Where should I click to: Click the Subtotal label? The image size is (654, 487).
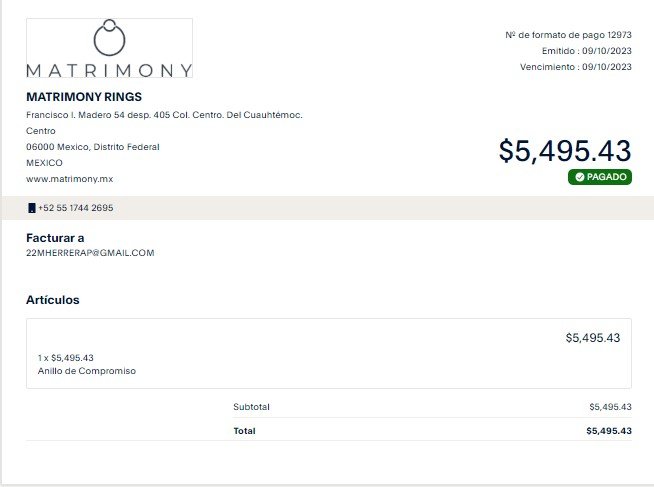point(252,407)
